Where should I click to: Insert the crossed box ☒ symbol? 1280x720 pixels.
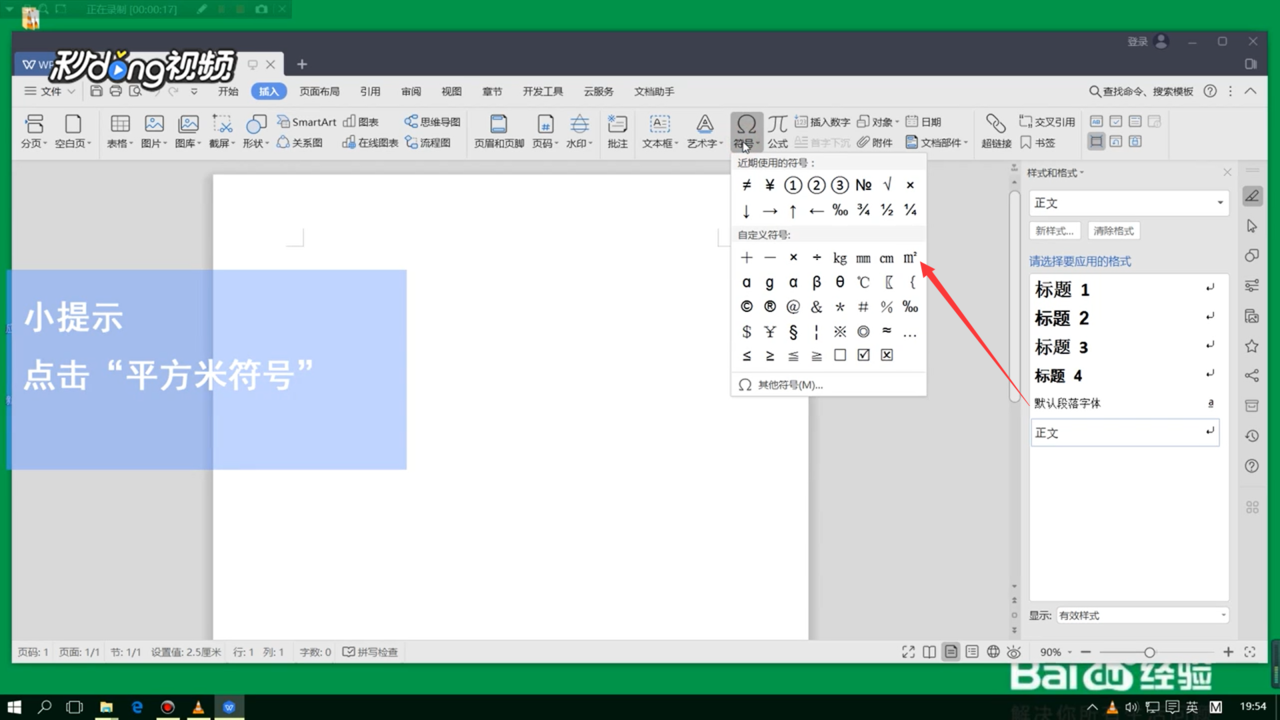pos(887,355)
